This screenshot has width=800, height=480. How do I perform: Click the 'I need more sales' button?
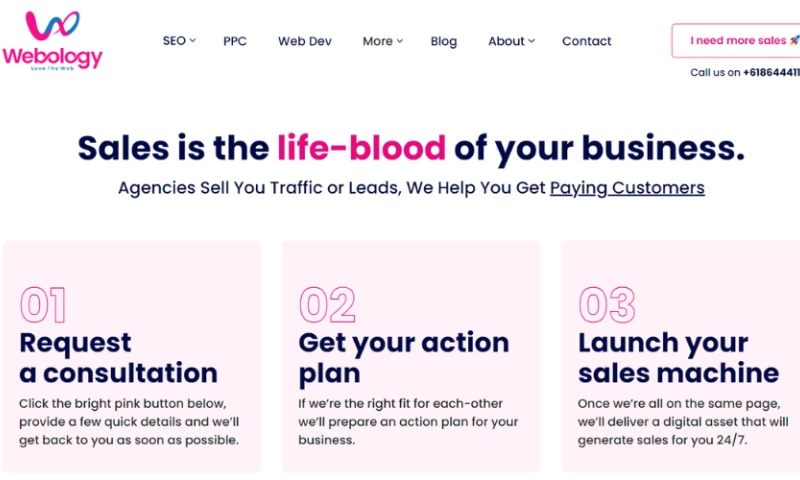738,41
